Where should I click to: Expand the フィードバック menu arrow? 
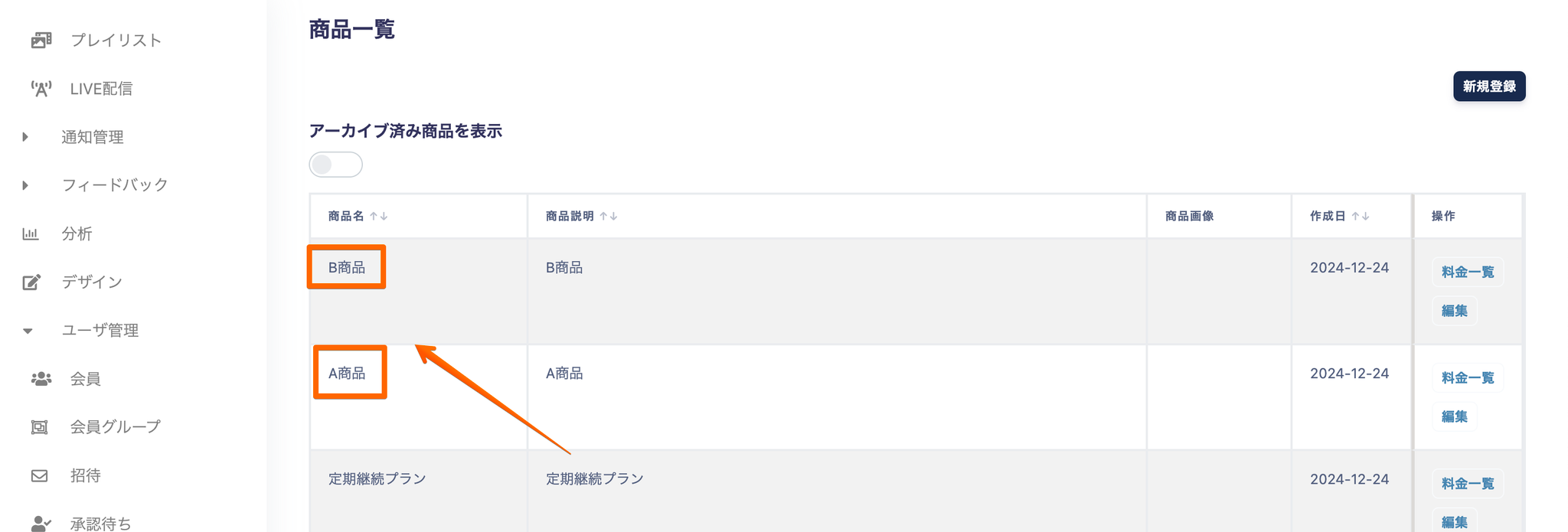pos(25,185)
